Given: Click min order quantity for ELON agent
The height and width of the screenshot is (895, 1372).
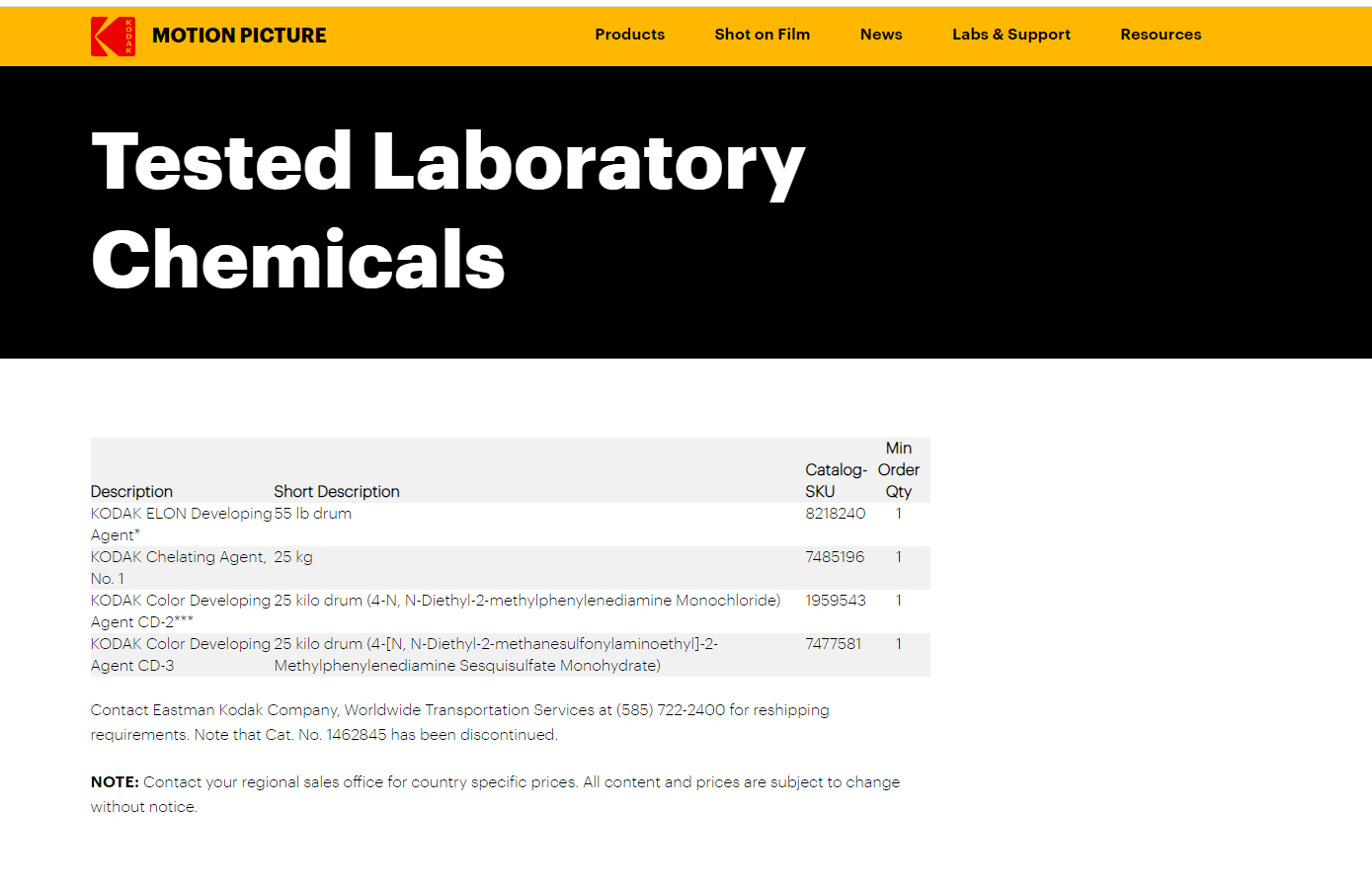Looking at the screenshot, I should tap(899, 514).
